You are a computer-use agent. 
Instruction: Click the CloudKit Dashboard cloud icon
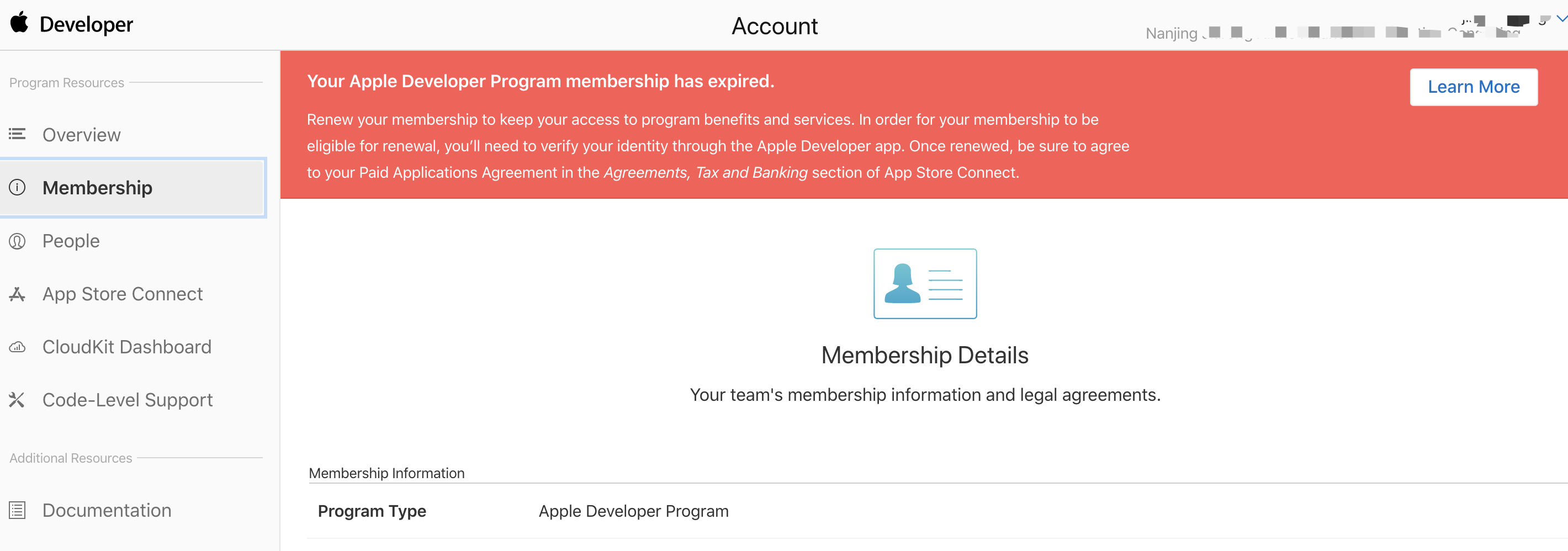(x=17, y=346)
